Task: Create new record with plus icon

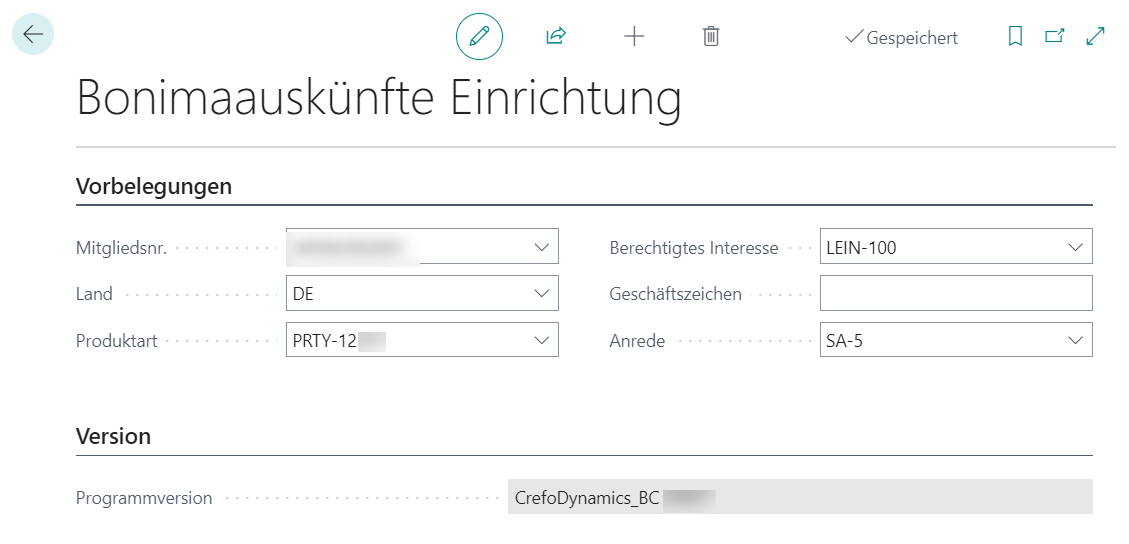Action: 634,37
